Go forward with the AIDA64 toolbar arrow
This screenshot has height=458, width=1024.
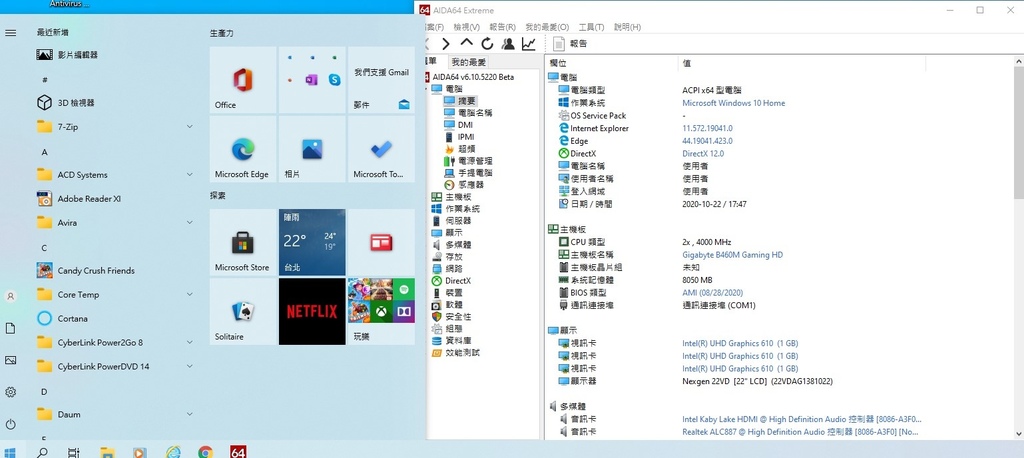(445, 44)
